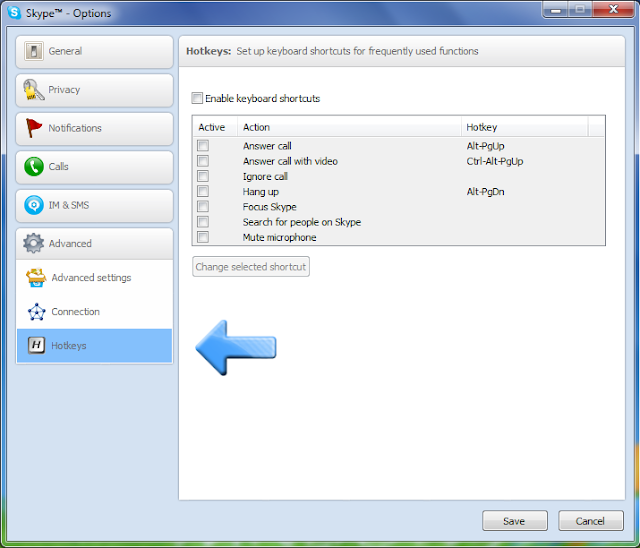This screenshot has width=640, height=548.
Task: Switch to the Privacy section
Action: [94, 90]
